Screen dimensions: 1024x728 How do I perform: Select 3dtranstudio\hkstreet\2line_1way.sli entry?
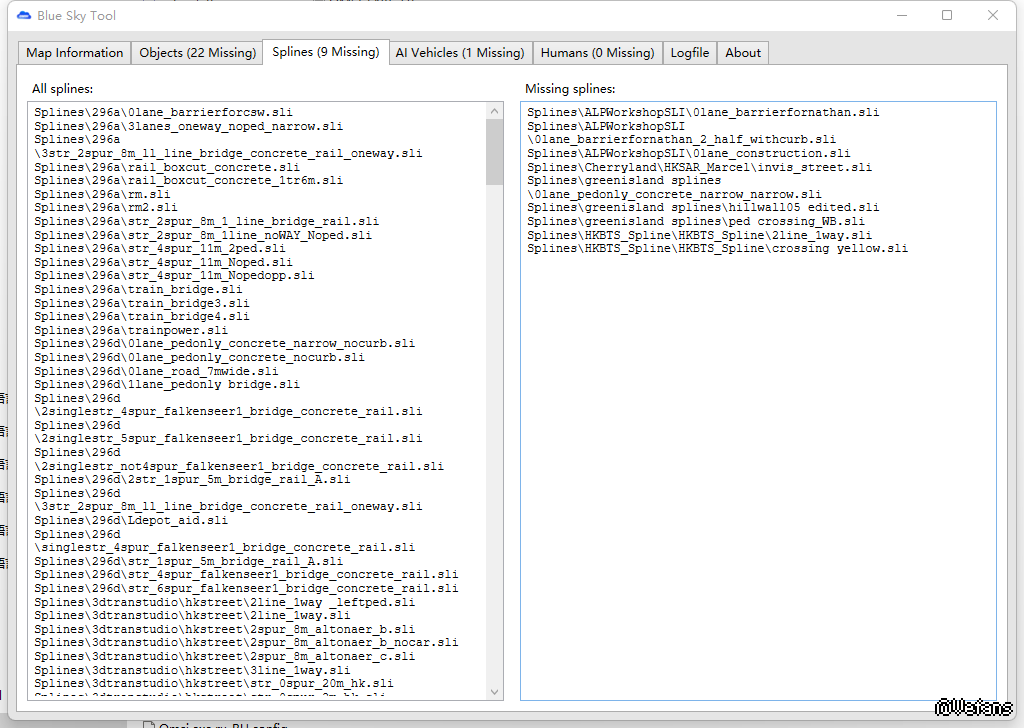[192, 615]
